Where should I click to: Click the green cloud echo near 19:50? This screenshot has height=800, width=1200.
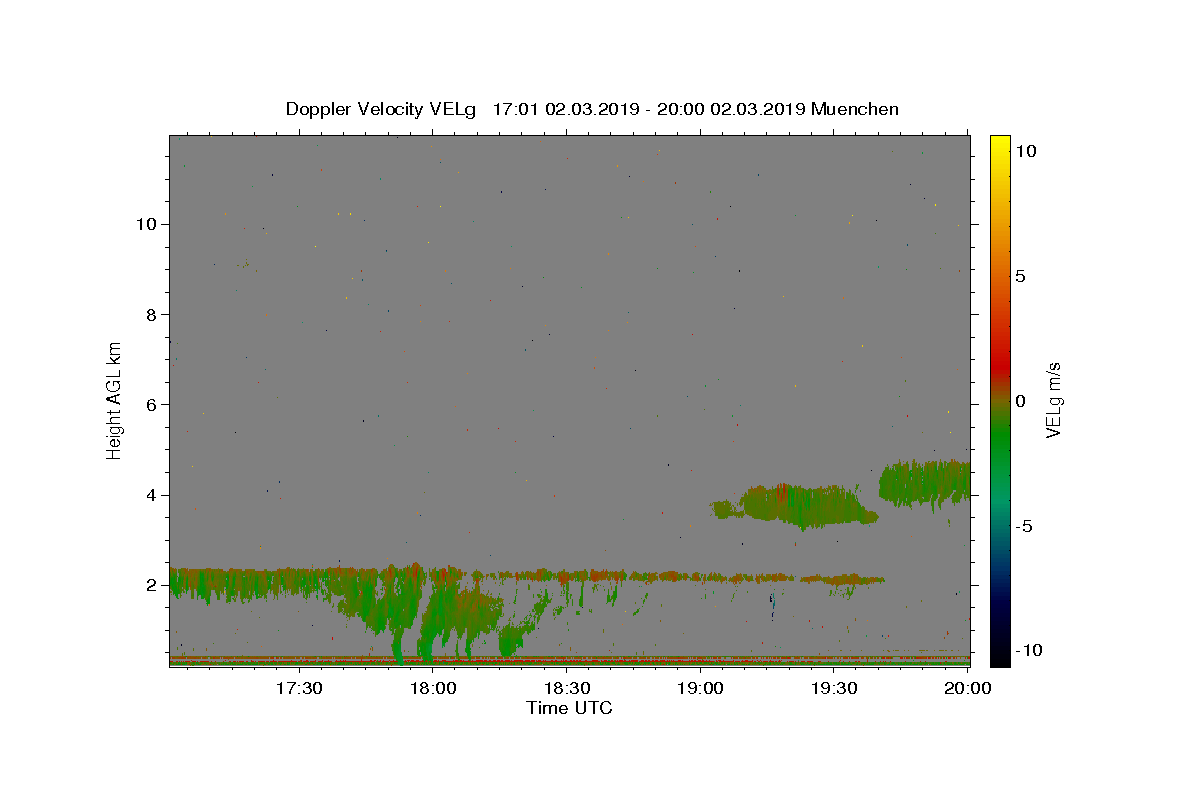click(925, 482)
